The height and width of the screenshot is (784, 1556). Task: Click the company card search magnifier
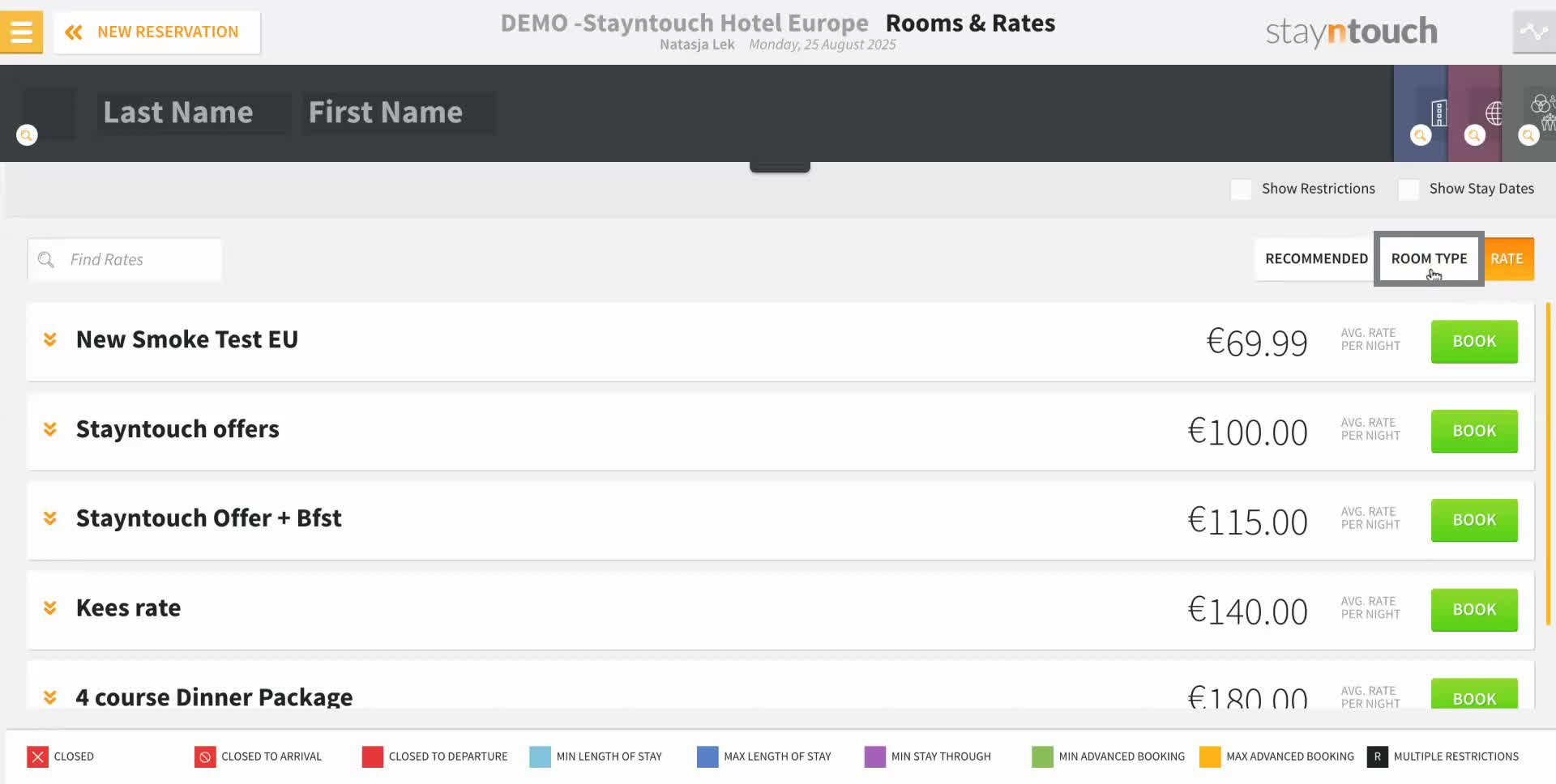(x=1421, y=135)
